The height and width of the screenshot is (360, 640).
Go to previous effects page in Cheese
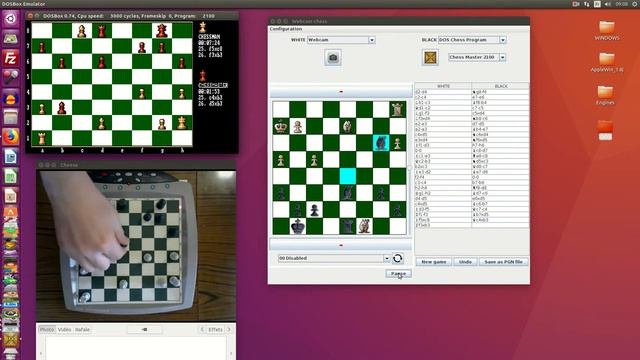(202, 329)
